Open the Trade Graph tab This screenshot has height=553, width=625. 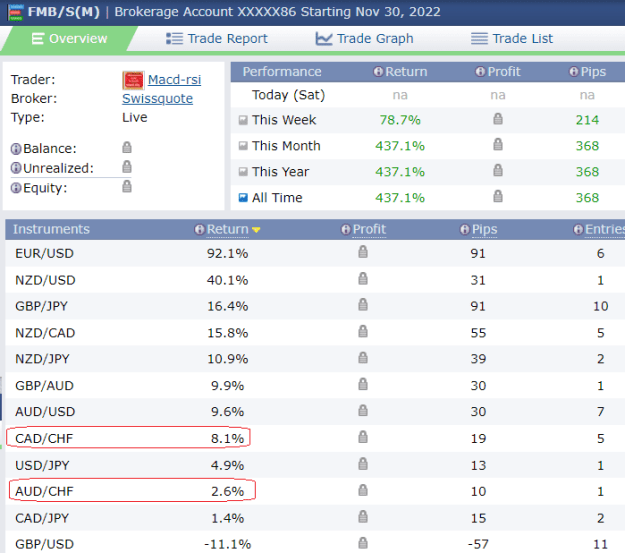(x=364, y=39)
